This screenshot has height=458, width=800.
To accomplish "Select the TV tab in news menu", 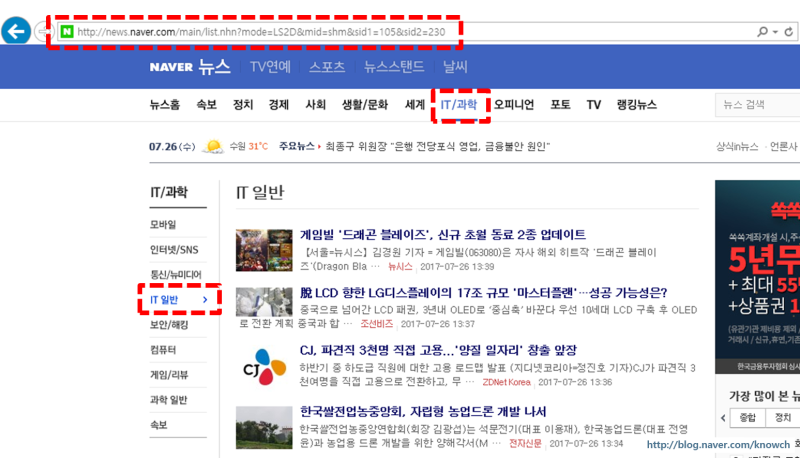I will tap(593, 105).
